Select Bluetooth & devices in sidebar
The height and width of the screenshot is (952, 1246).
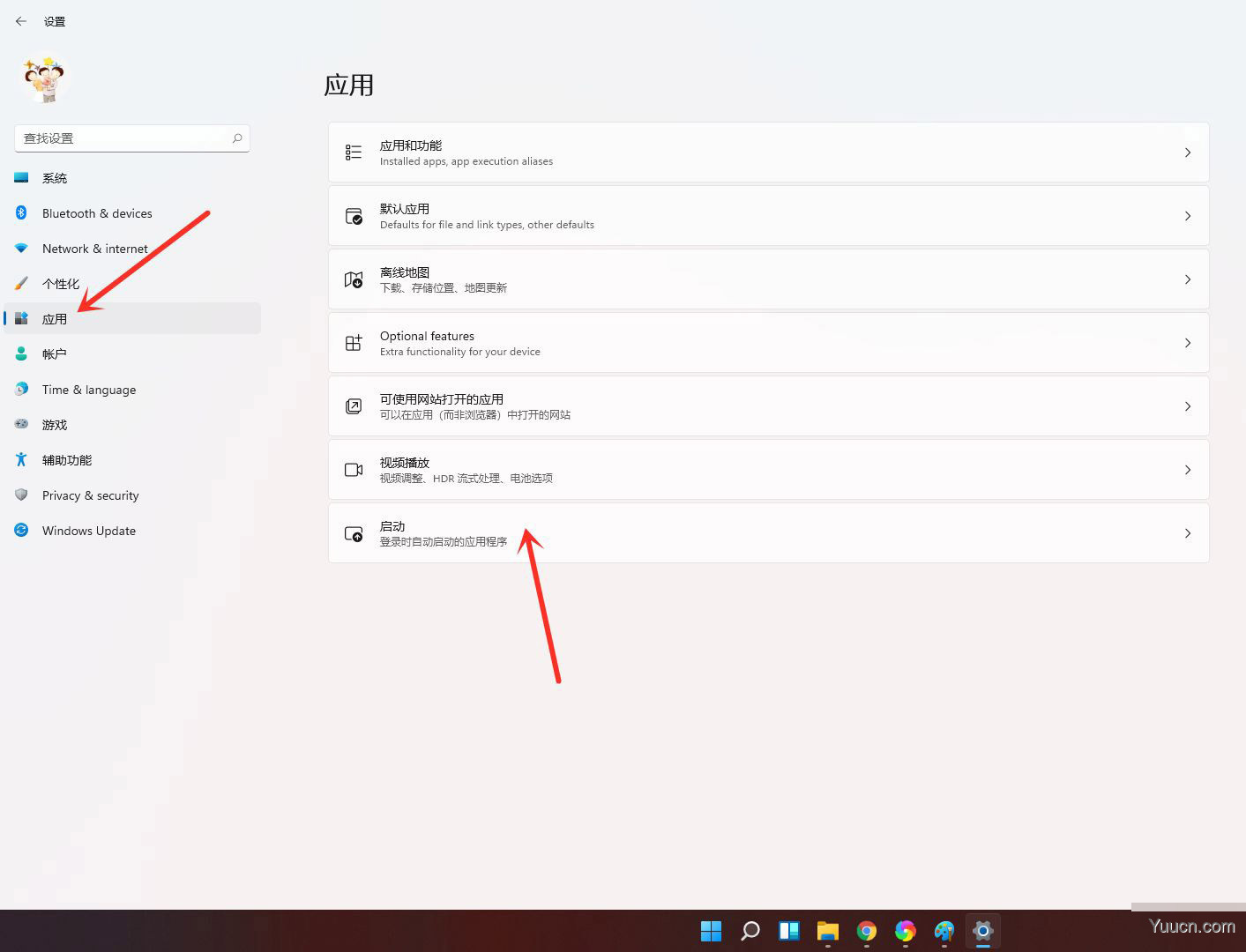(97, 213)
